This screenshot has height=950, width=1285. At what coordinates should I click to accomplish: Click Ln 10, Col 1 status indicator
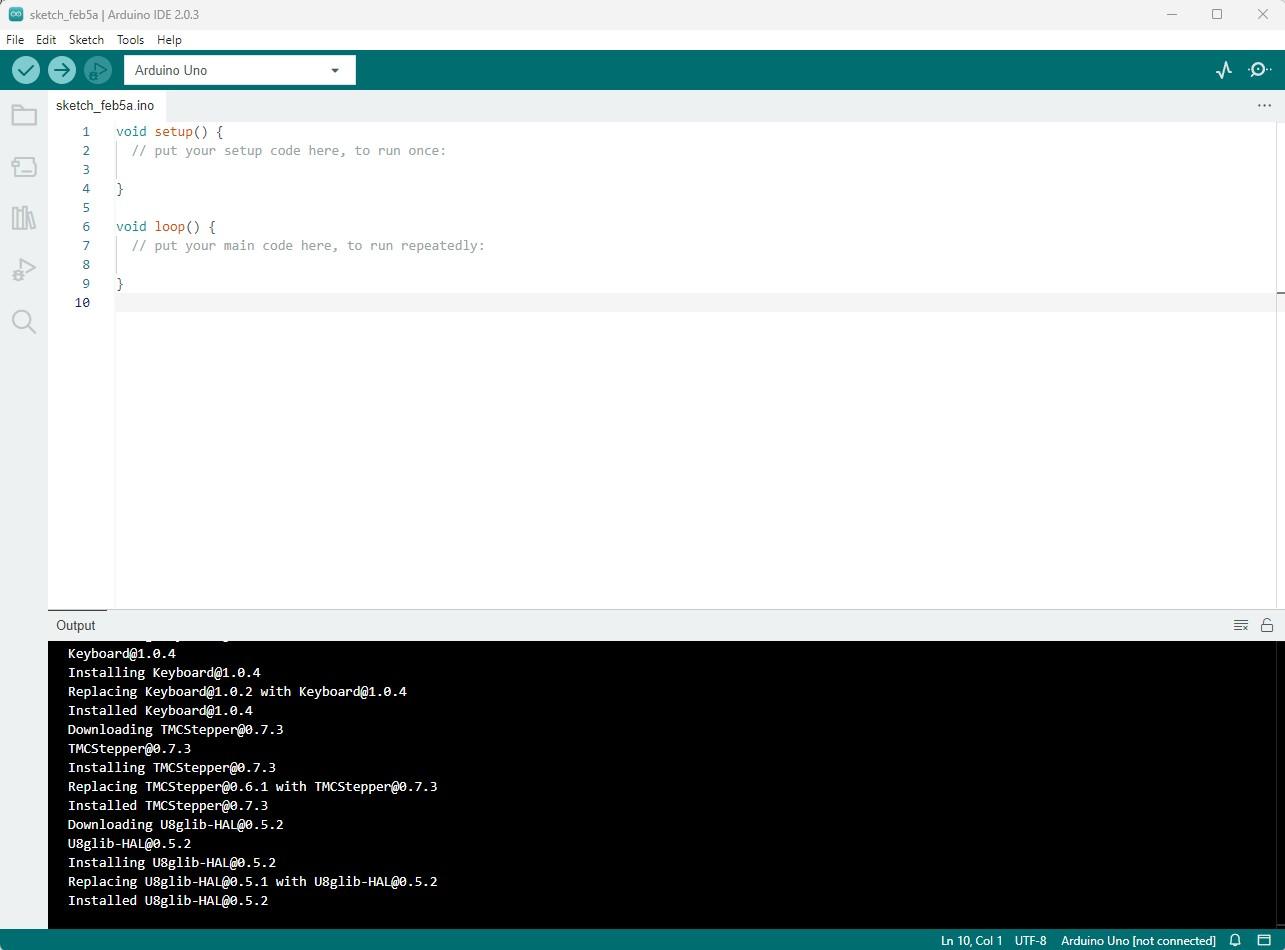pyautogui.click(x=970, y=941)
